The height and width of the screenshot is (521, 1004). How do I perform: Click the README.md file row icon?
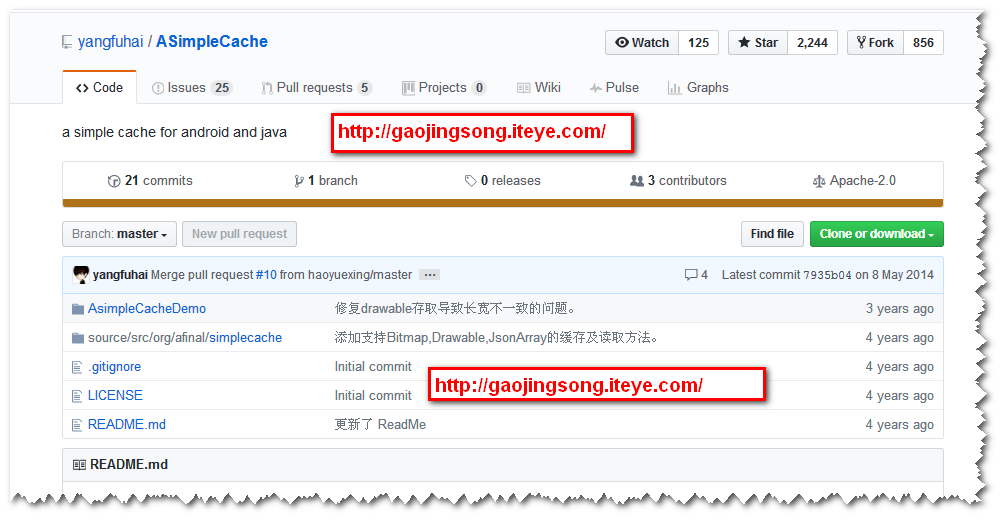click(x=77, y=425)
